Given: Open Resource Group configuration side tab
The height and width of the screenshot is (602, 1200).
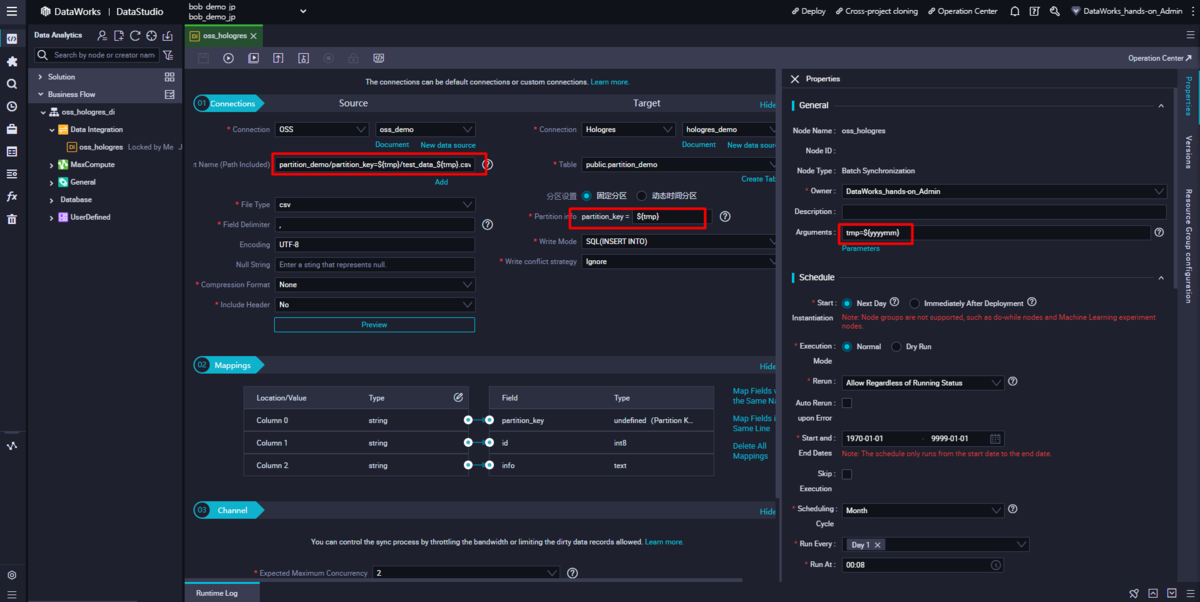Looking at the screenshot, I should [1189, 245].
